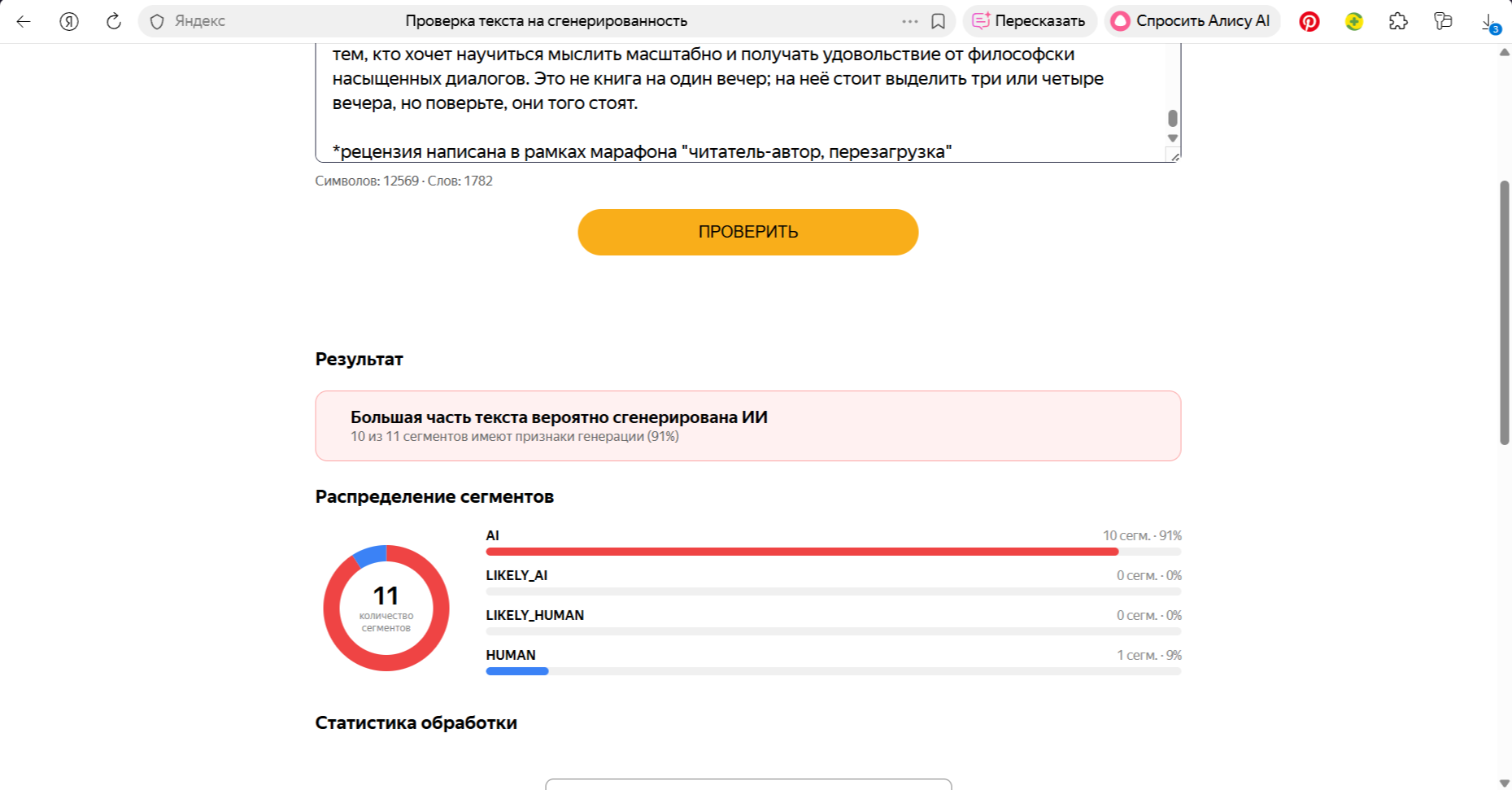Image resolution: width=1512 pixels, height=790 pixels.
Task: Click the segment donut chart
Action: click(386, 608)
